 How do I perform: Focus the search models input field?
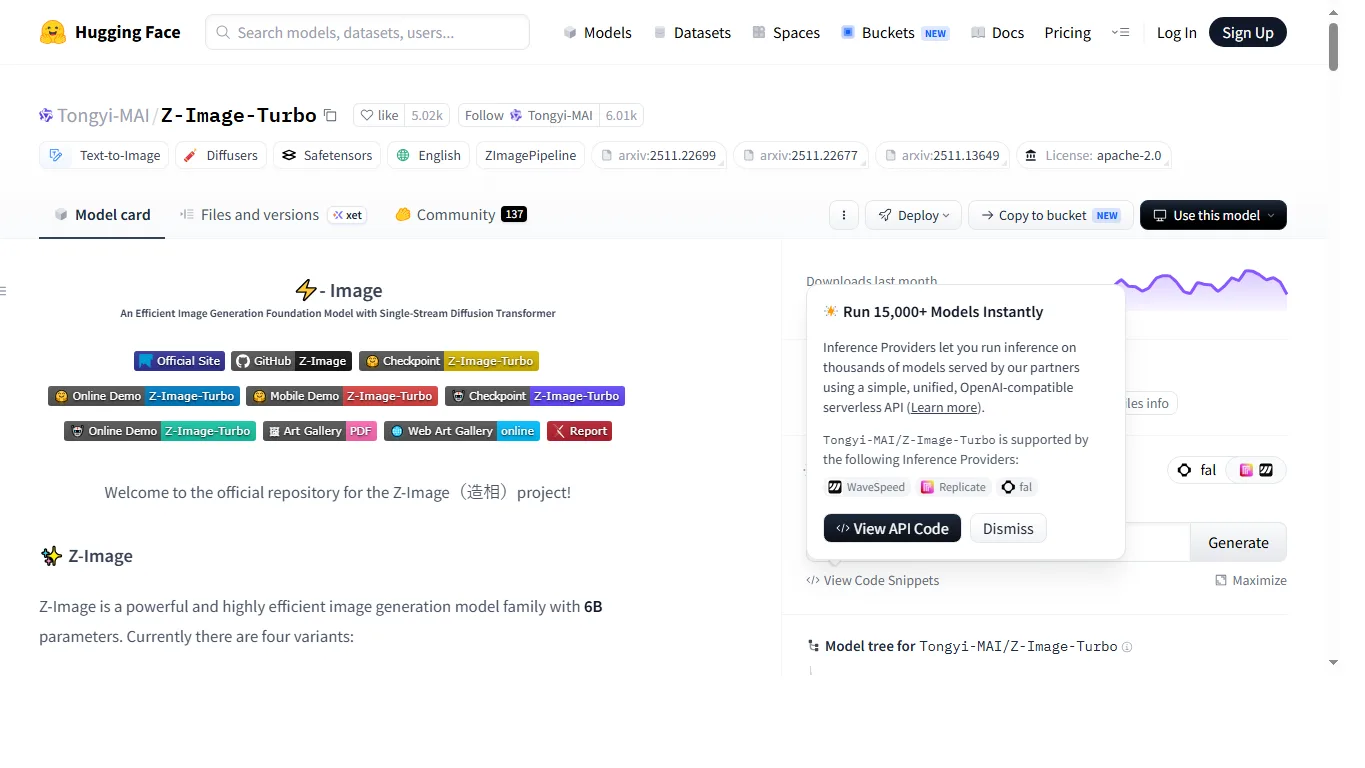coord(367,32)
